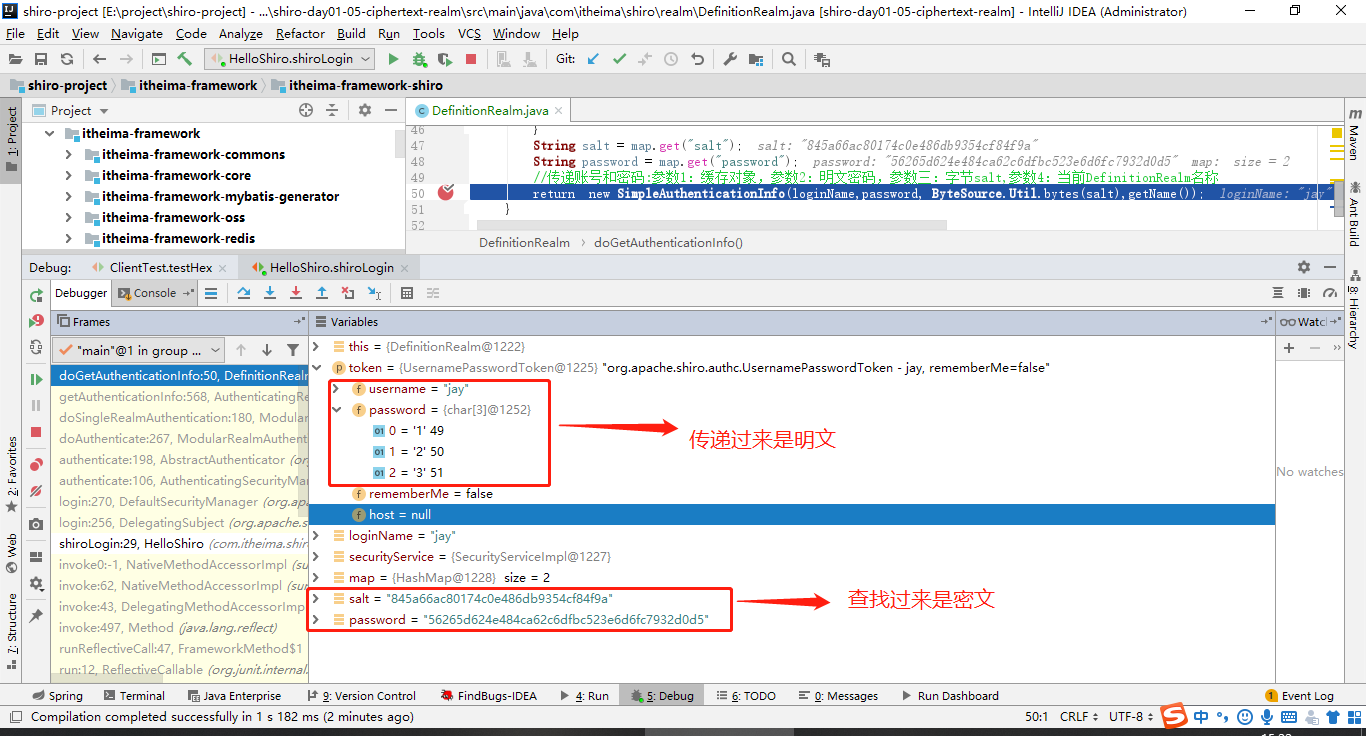Screen dimensions: 1366x736
Task: Stop the debug session red square
Action: pos(36,432)
